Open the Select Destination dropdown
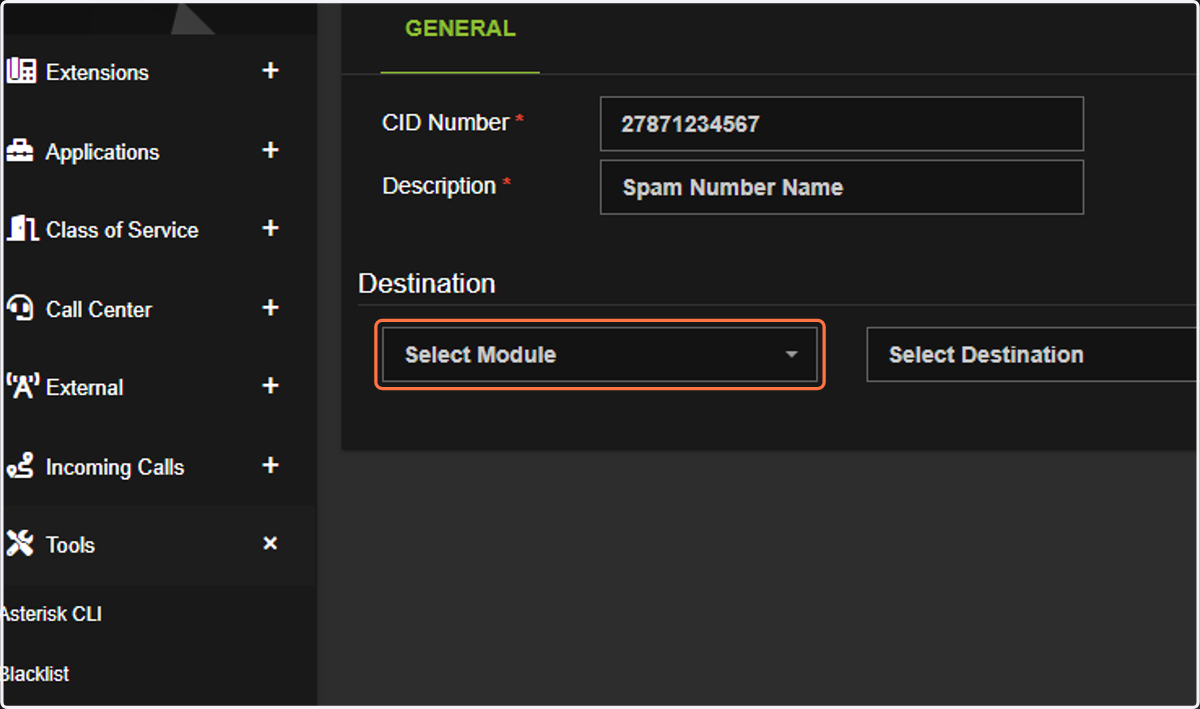Viewport: 1200px width, 709px height. coord(1032,355)
